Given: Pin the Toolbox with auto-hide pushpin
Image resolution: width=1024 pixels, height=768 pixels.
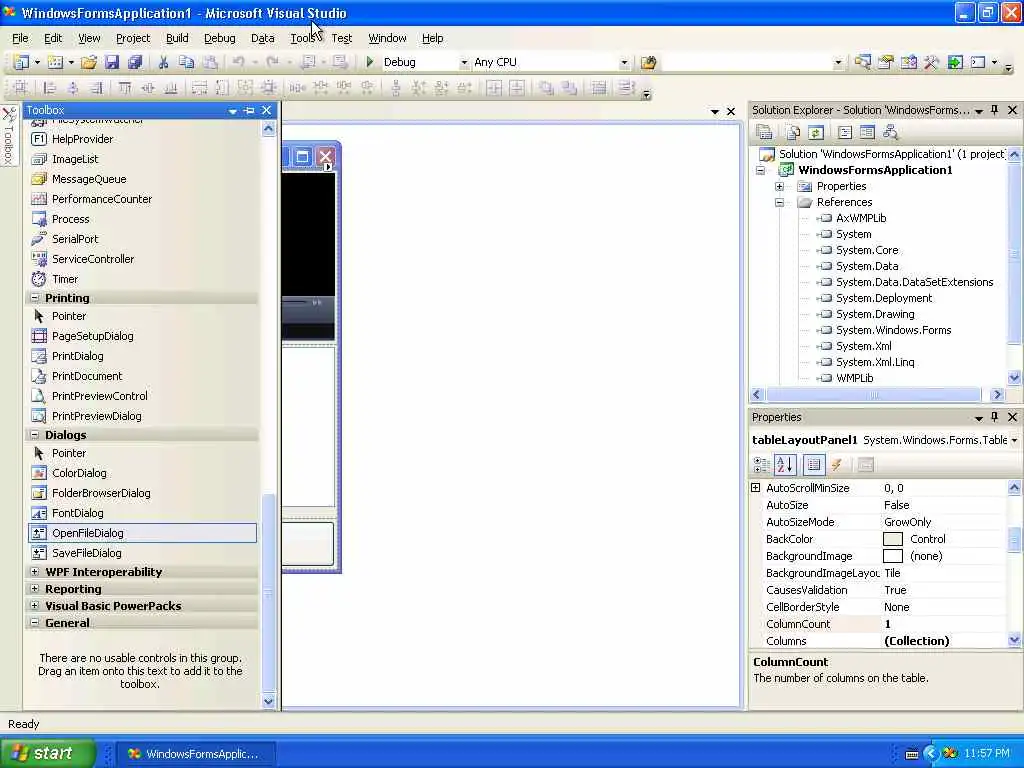Looking at the screenshot, I should coord(249,110).
